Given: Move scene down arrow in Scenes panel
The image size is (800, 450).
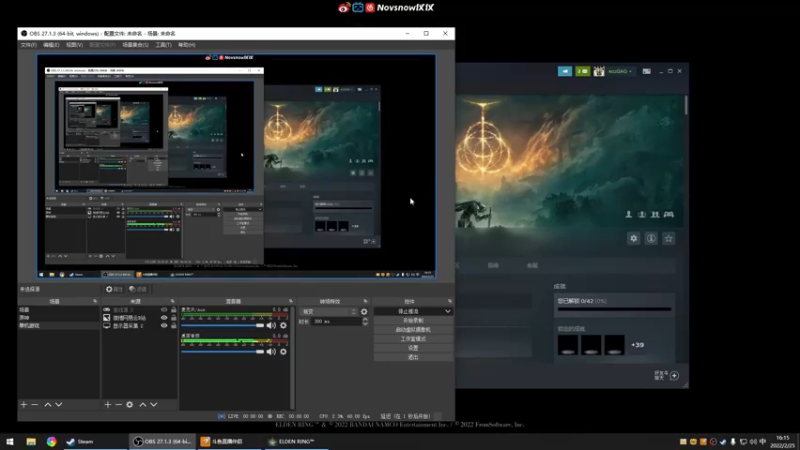Looking at the screenshot, I should click(x=59, y=405).
